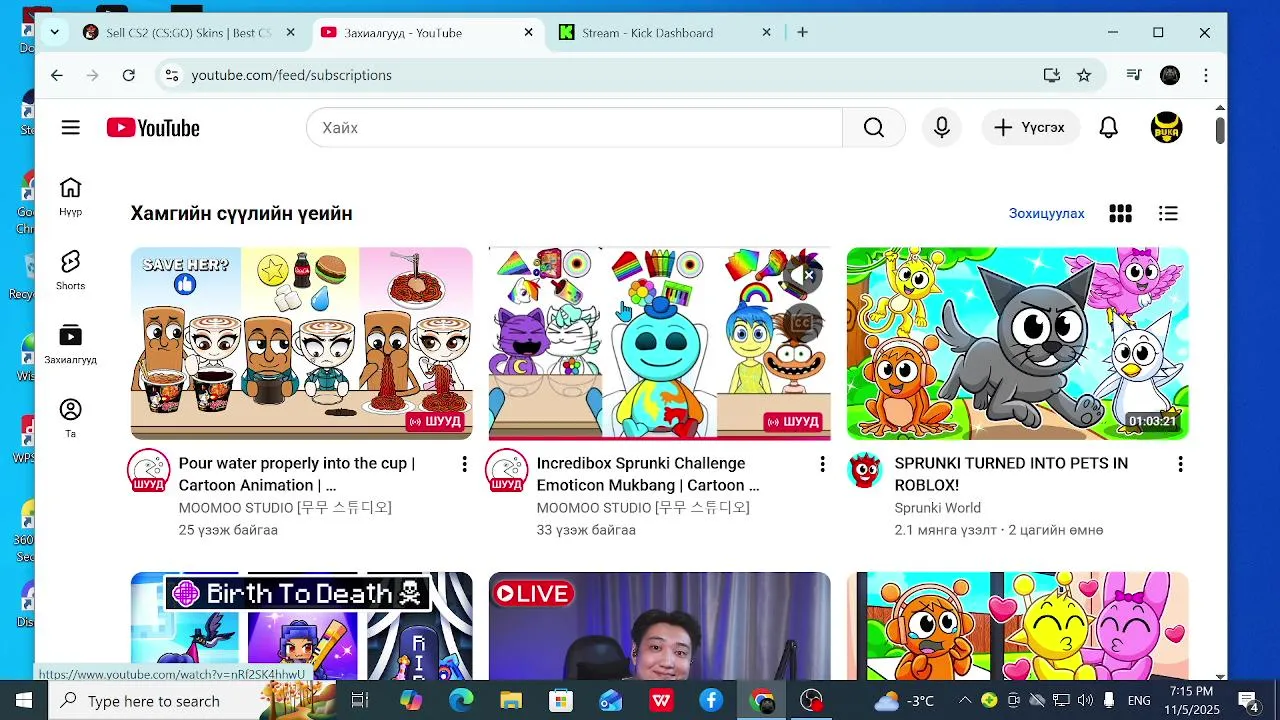Open MOOMOO STUDIO avatar on Pour water video
Viewport: 1280px width, 720px height.
[148, 471]
